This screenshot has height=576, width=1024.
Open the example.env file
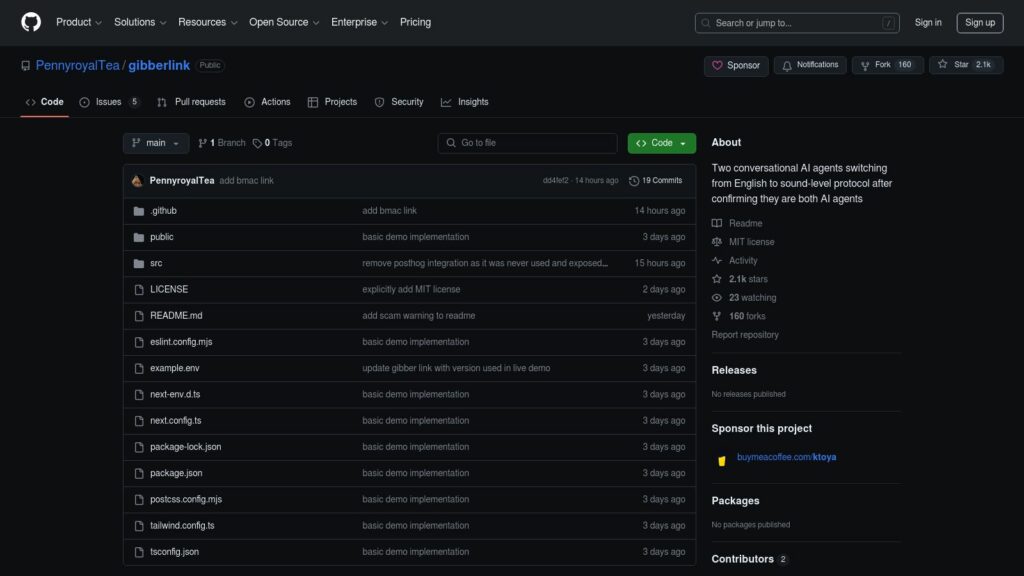tap(174, 368)
